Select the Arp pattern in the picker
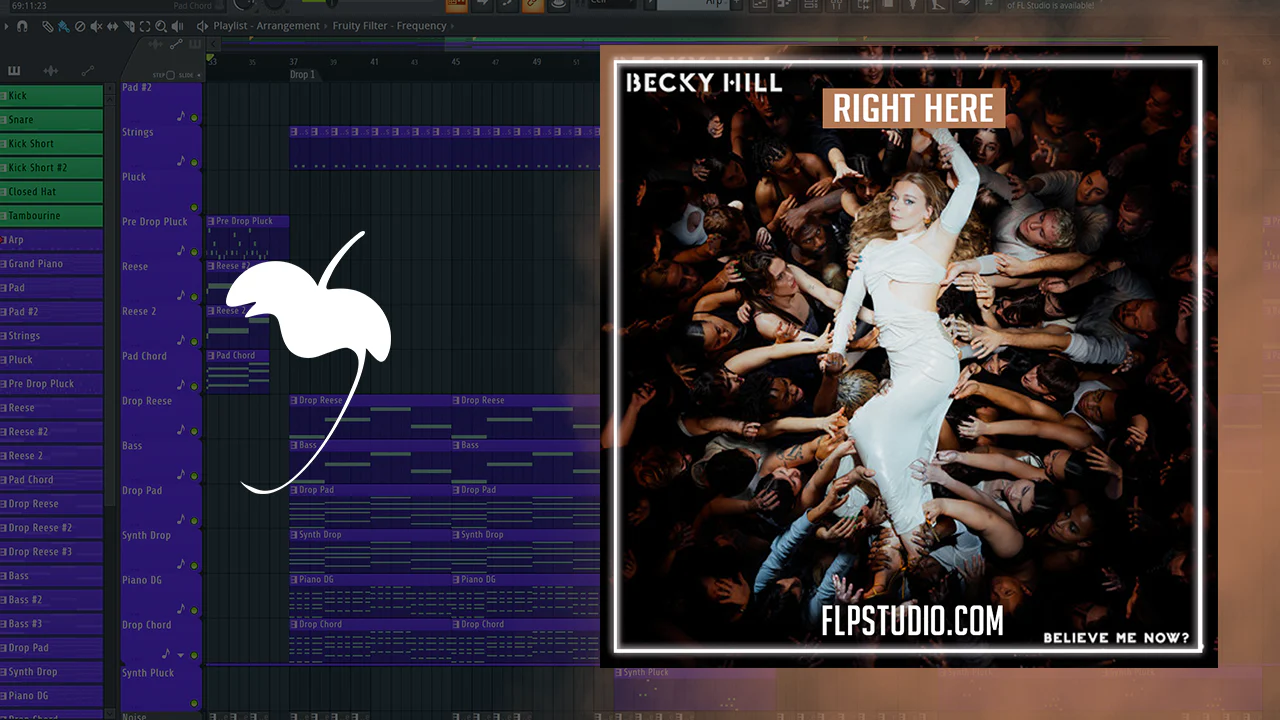 tap(52, 240)
